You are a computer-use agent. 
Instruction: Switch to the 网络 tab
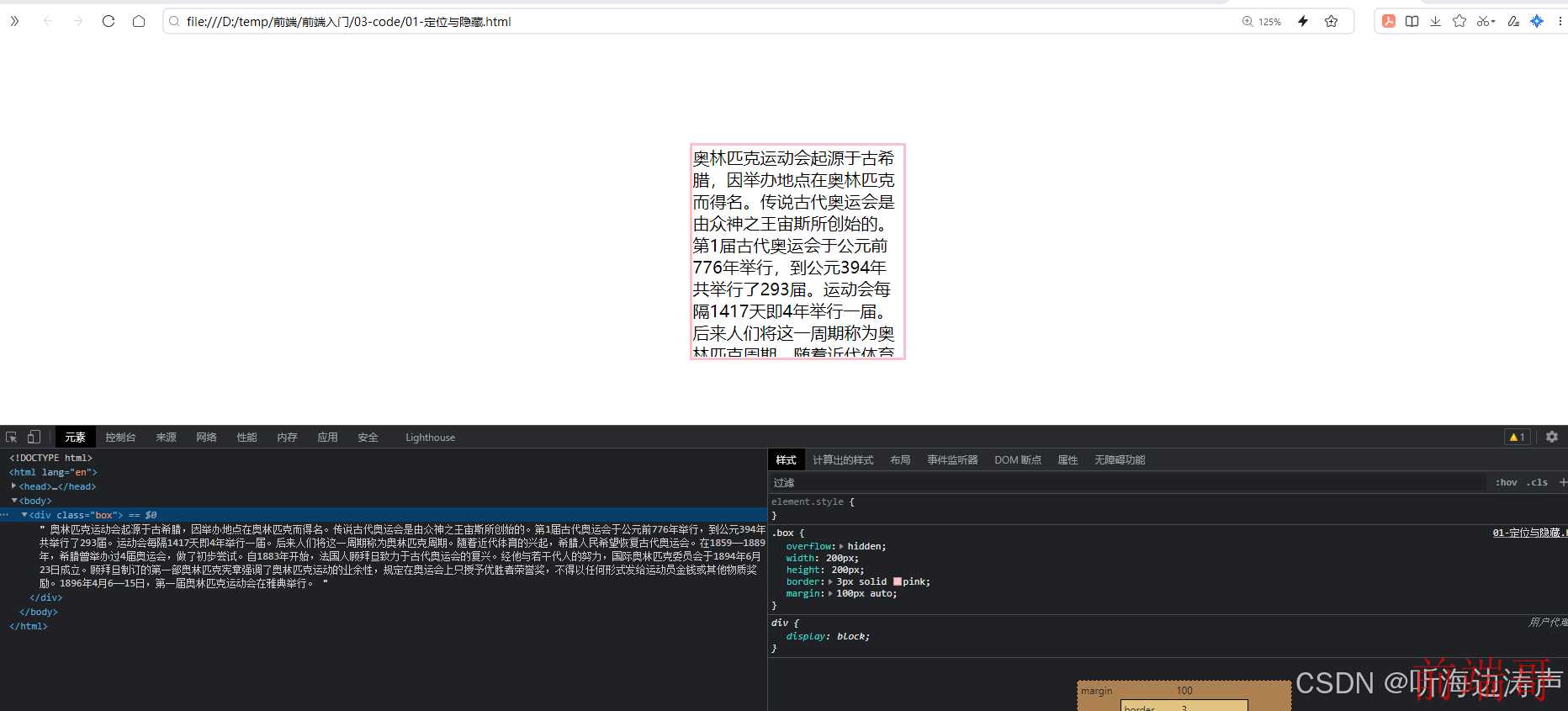(x=206, y=438)
